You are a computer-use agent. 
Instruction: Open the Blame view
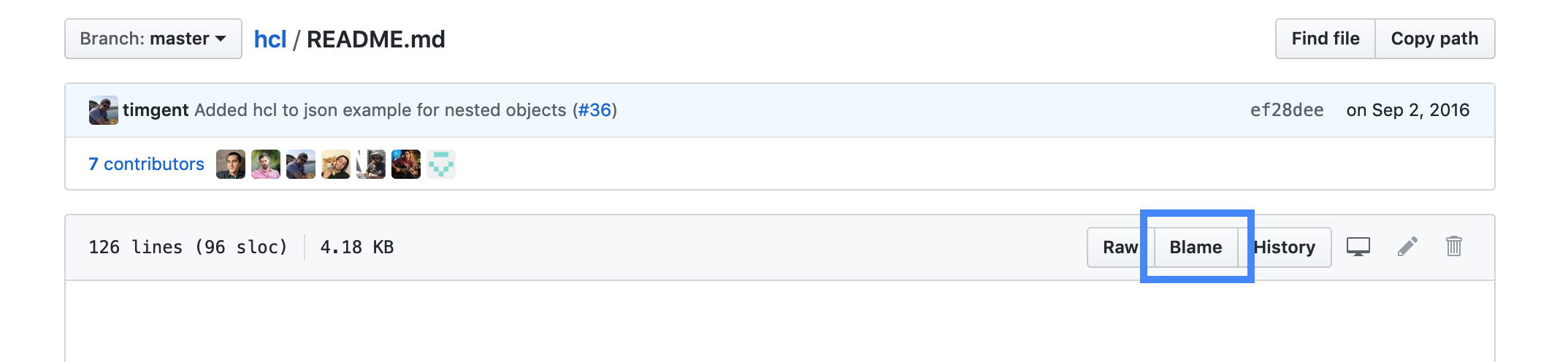[1196, 247]
